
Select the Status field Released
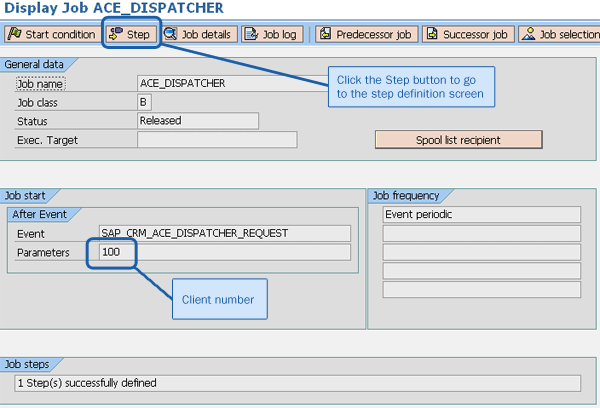(198, 121)
